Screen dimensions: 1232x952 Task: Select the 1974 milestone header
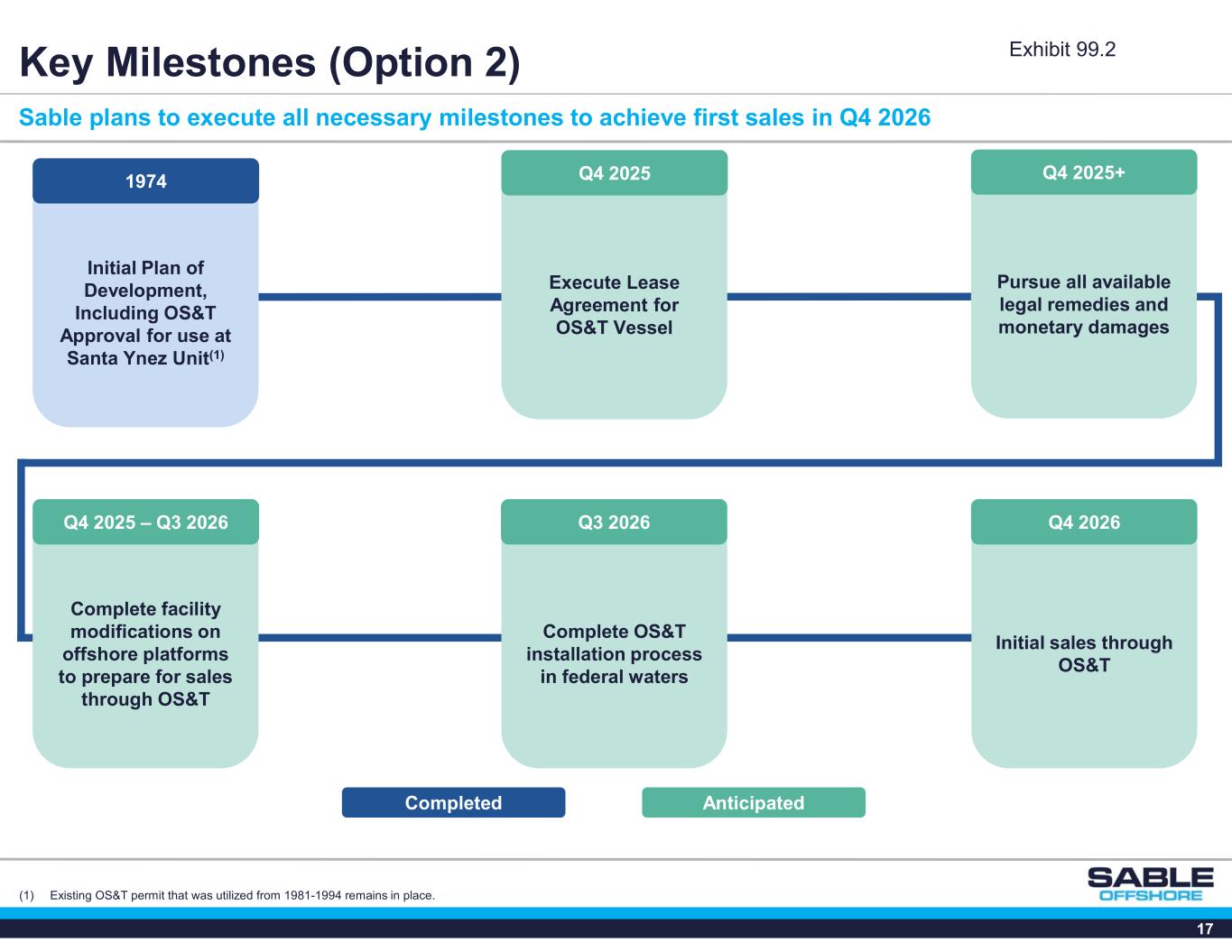coord(145,181)
